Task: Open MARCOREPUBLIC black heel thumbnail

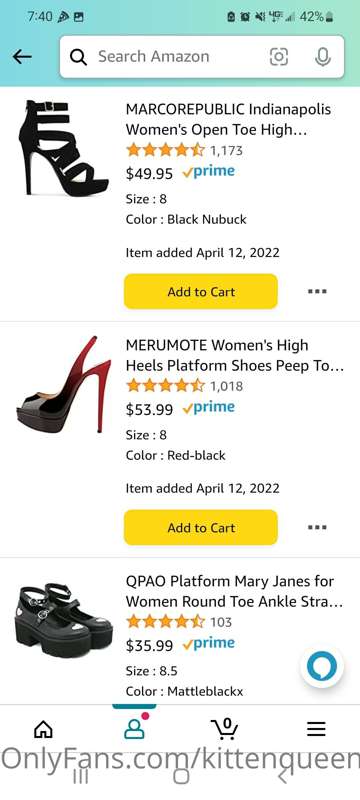Action: 64,148
